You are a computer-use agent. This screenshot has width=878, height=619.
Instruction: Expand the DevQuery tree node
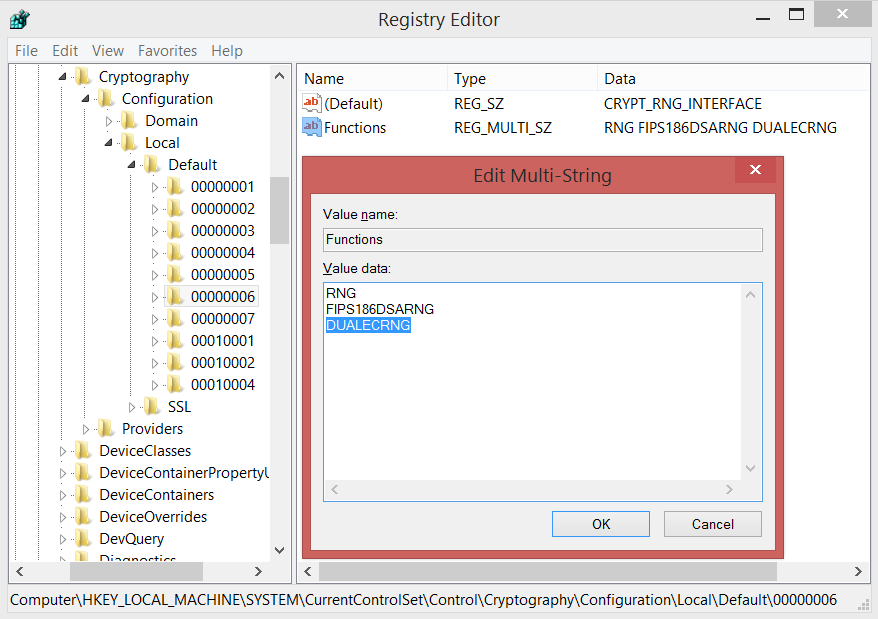(x=63, y=539)
